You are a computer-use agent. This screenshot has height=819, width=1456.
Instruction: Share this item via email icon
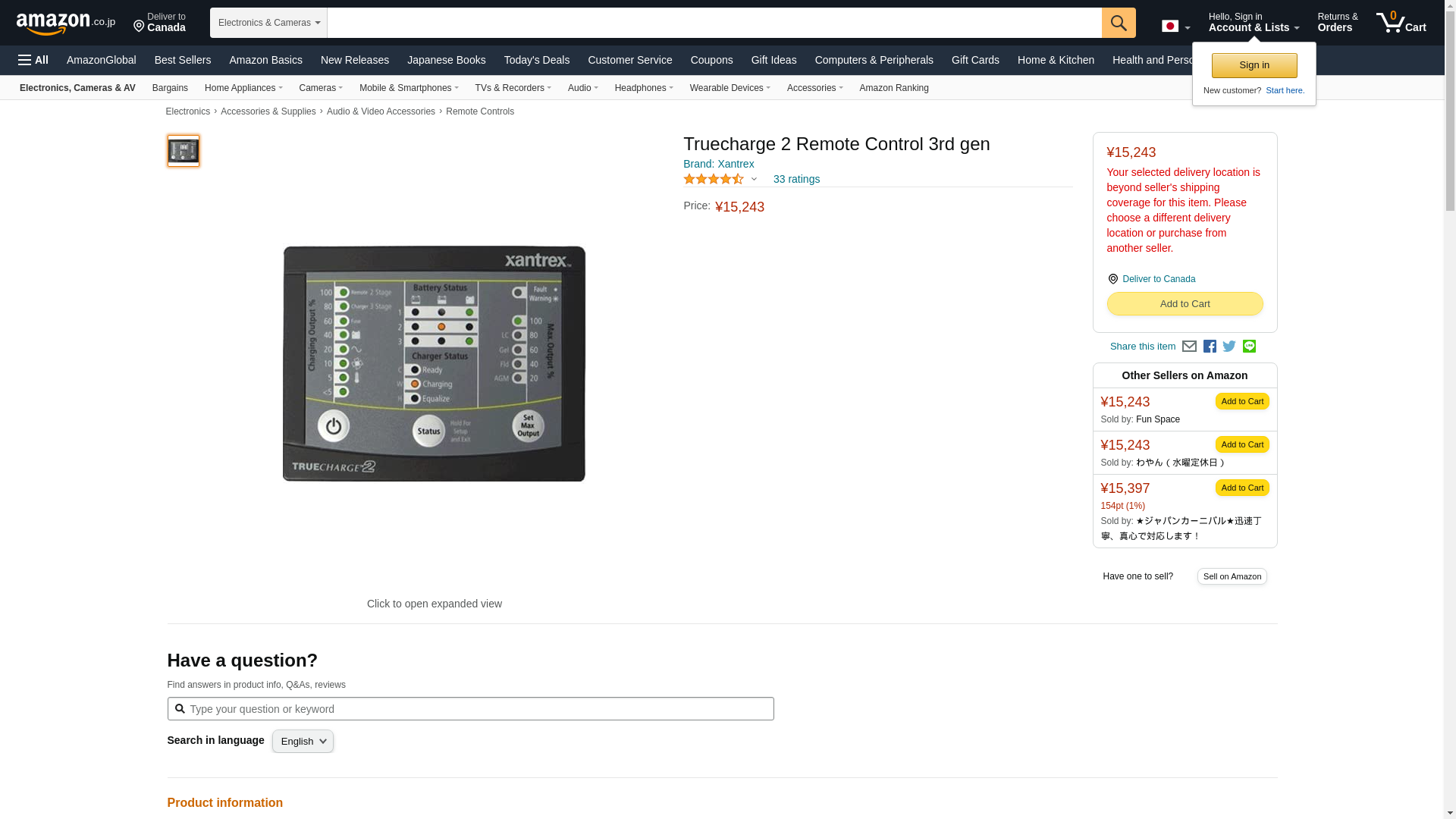click(x=1189, y=347)
